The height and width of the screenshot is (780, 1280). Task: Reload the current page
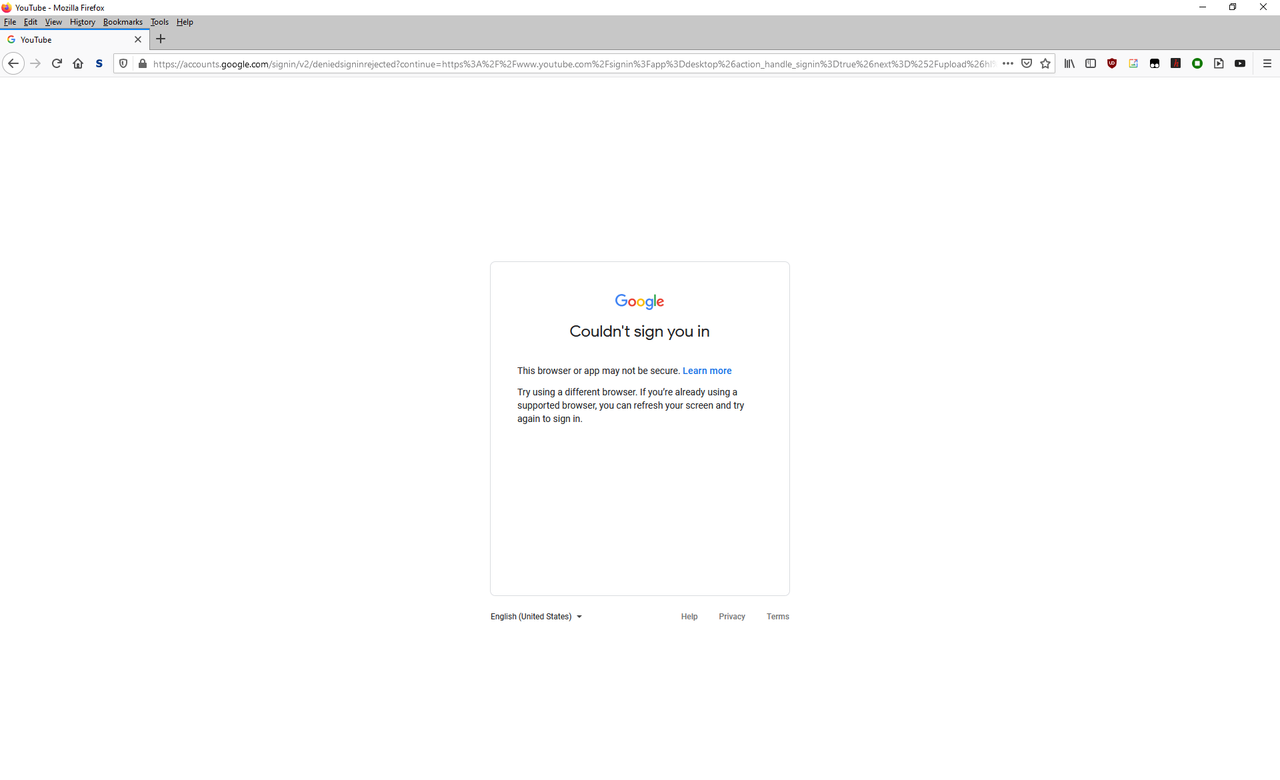tap(57, 63)
